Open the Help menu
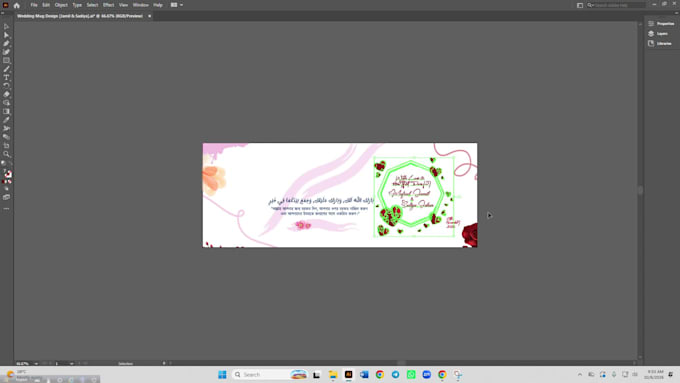This screenshot has height=383, width=680. [158, 5]
